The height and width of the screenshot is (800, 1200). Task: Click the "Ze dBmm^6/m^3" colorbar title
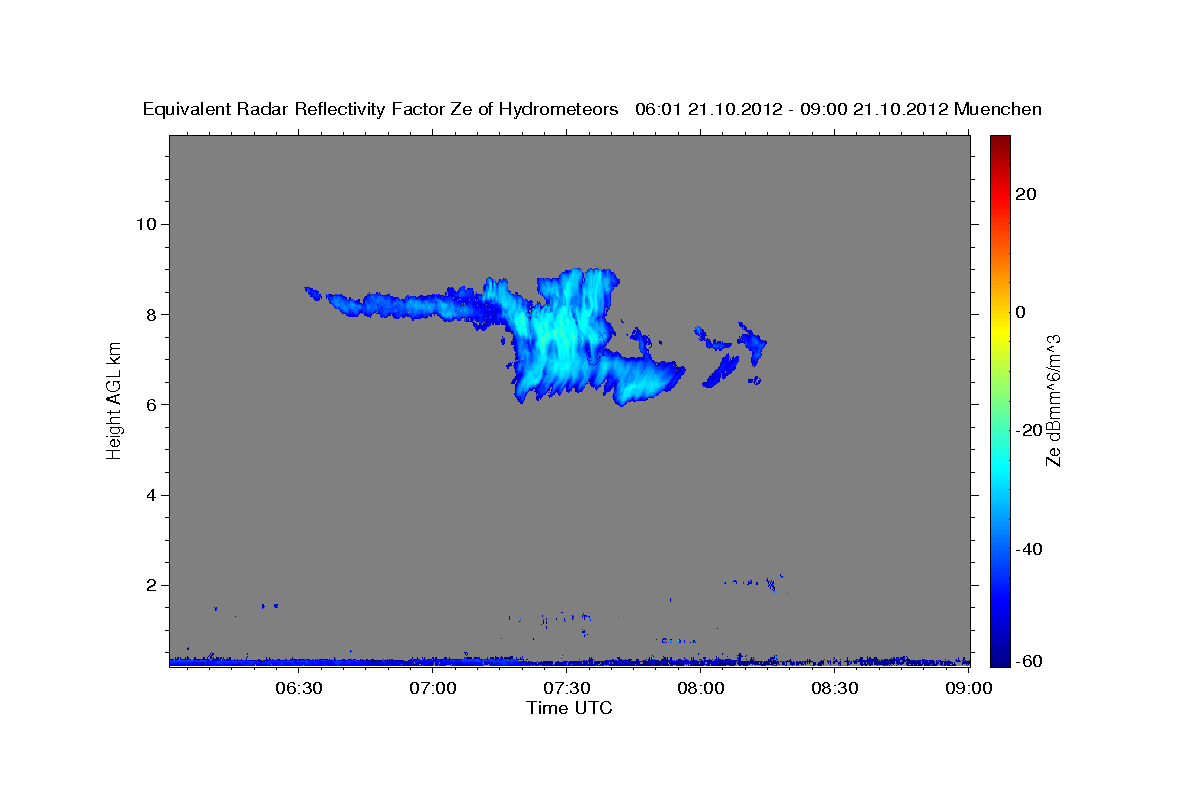pos(1053,400)
